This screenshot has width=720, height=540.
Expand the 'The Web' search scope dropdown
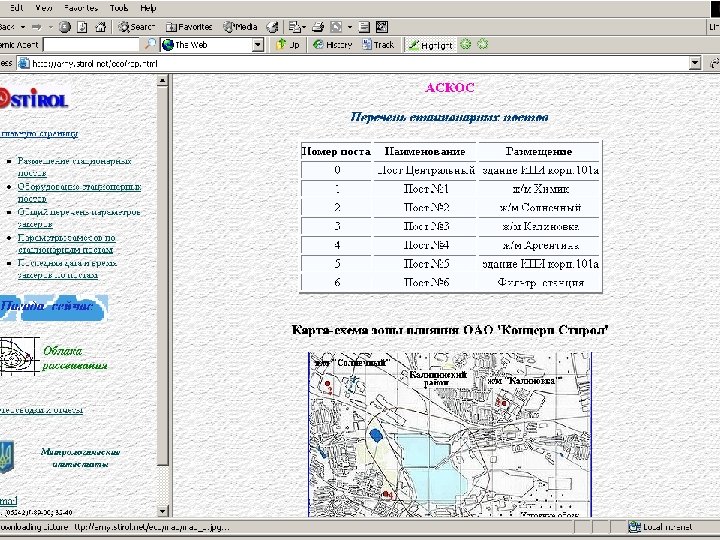click(x=257, y=45)
